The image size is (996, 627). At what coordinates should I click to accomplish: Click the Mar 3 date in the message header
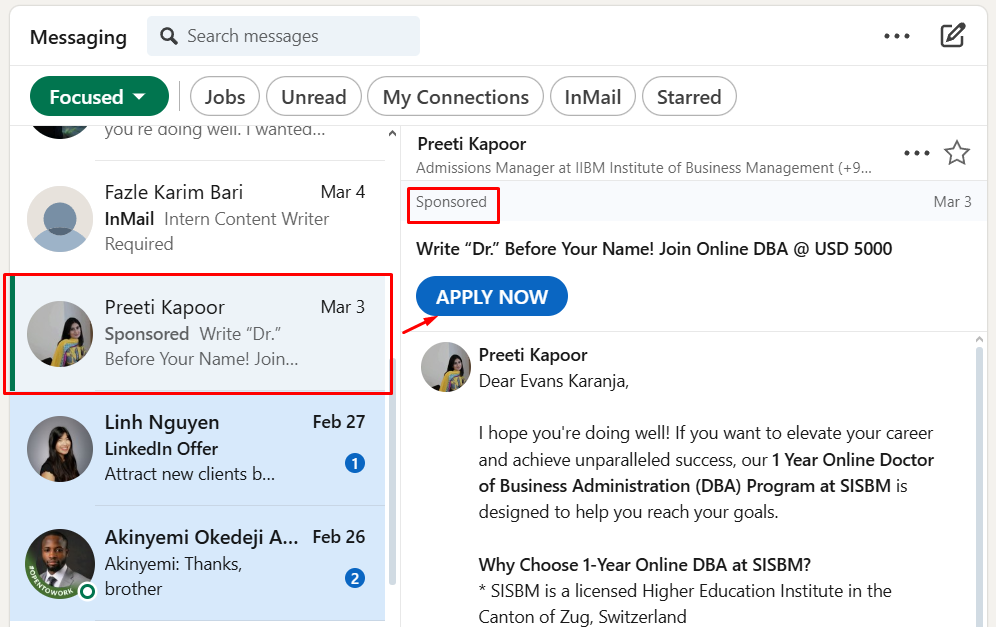tap(952, 202)
